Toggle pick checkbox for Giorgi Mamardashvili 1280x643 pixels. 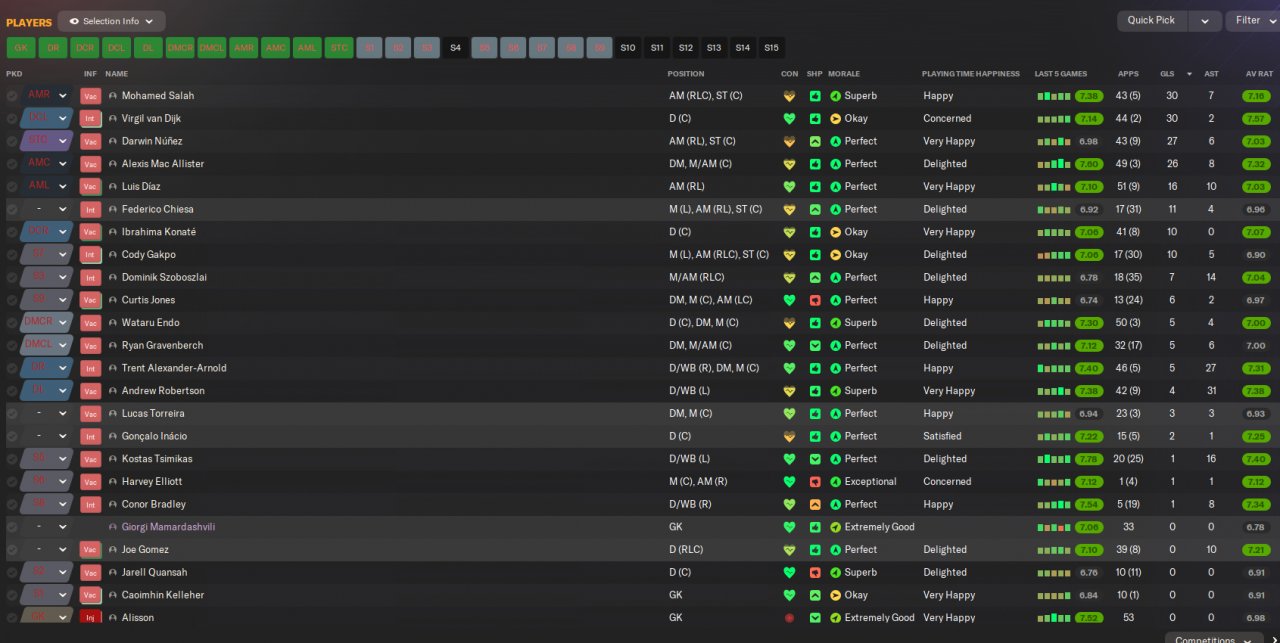point(12,527)
